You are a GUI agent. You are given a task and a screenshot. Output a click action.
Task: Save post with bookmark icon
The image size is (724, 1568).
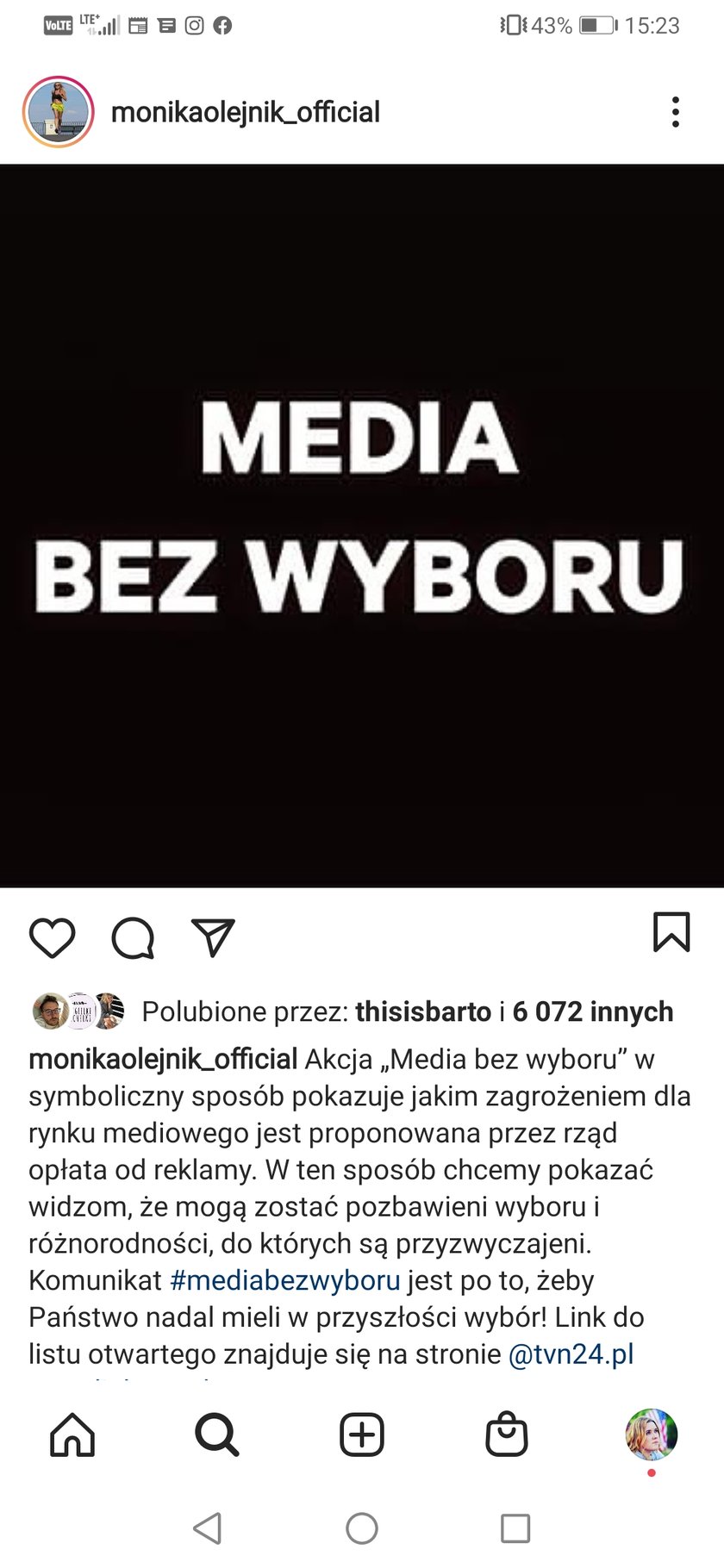(671, 932)
